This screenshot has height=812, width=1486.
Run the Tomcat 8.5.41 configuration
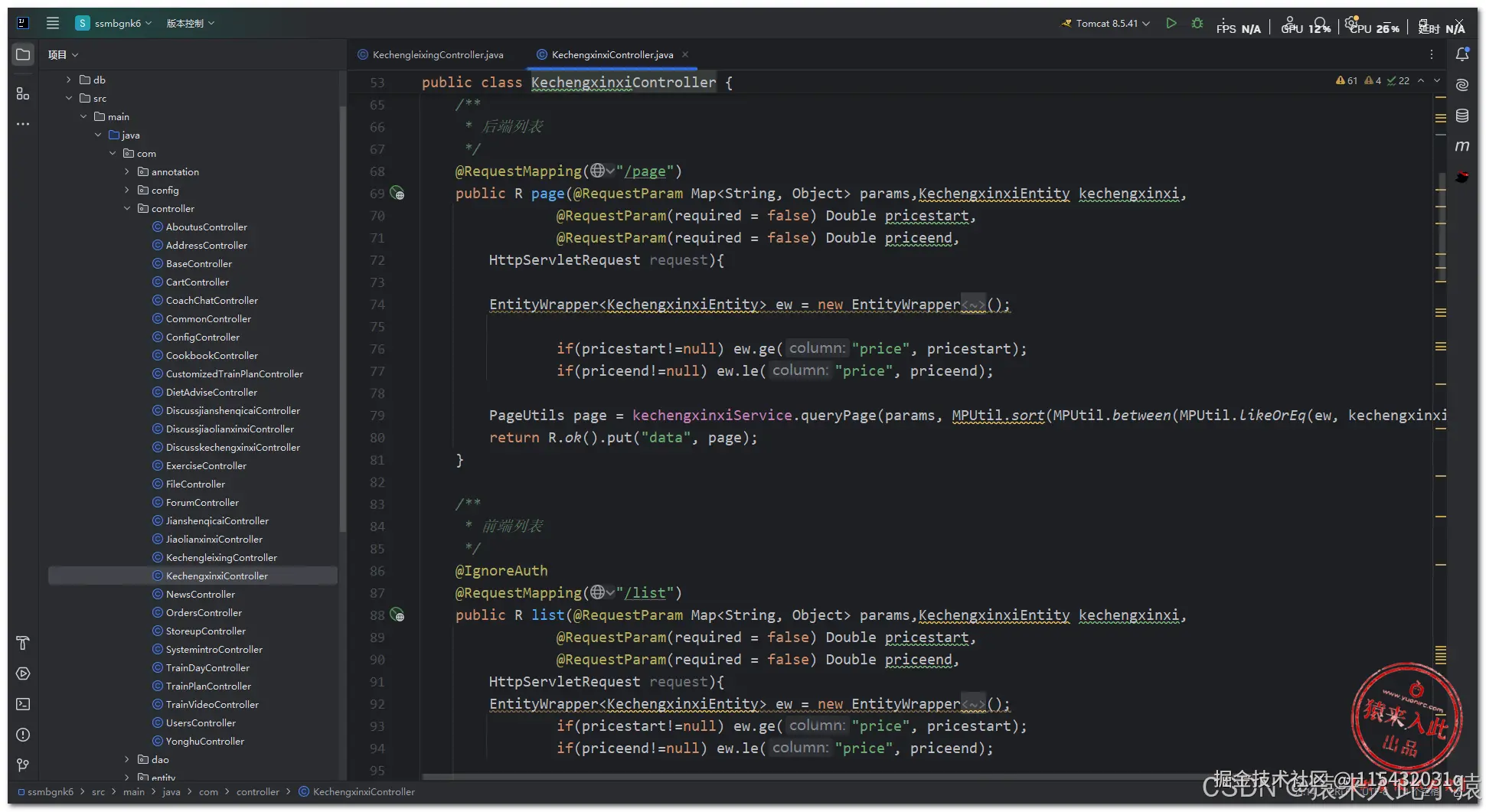[1171, 23]
